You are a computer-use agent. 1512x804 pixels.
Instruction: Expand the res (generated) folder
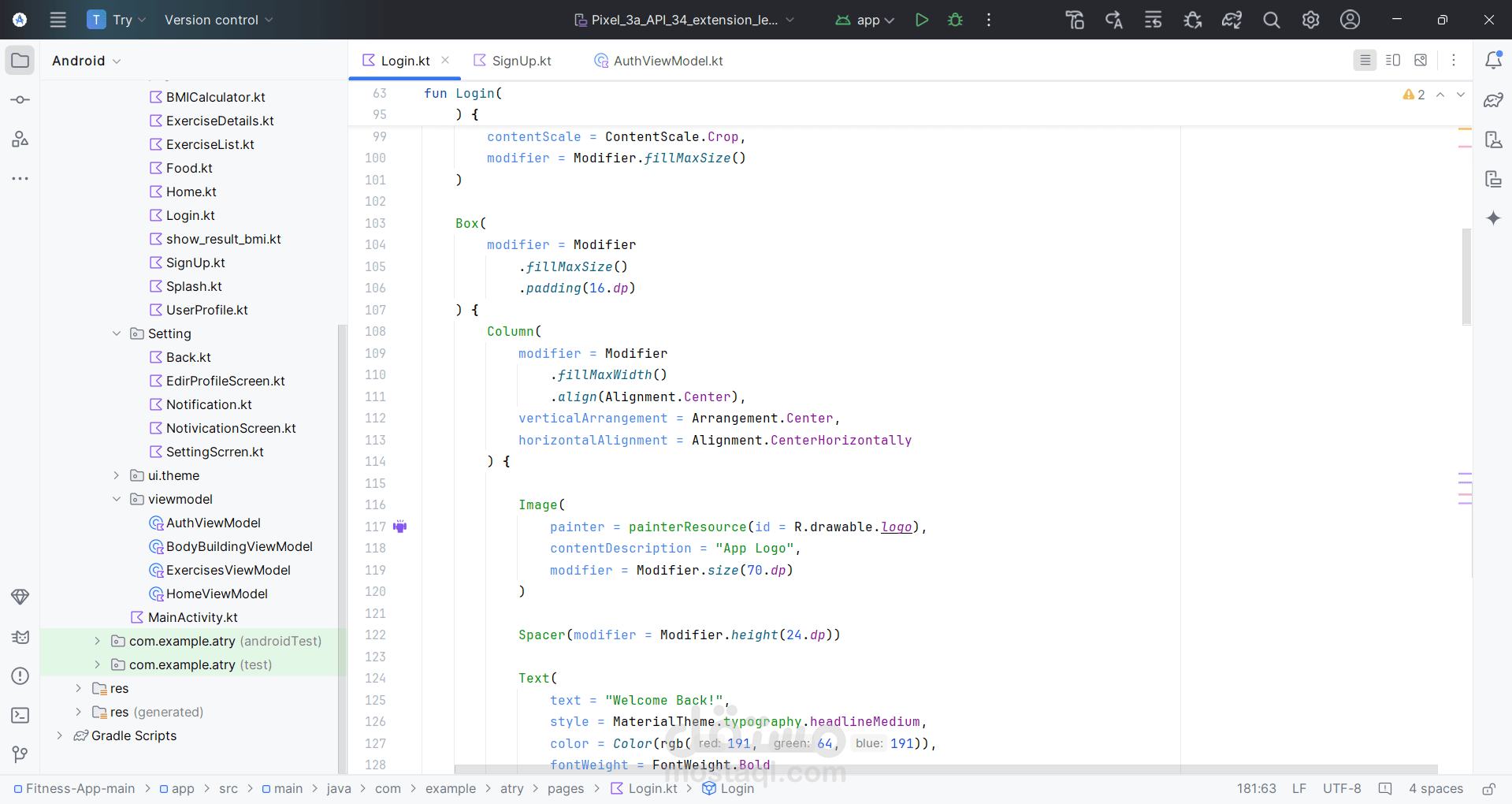point(78,712)
